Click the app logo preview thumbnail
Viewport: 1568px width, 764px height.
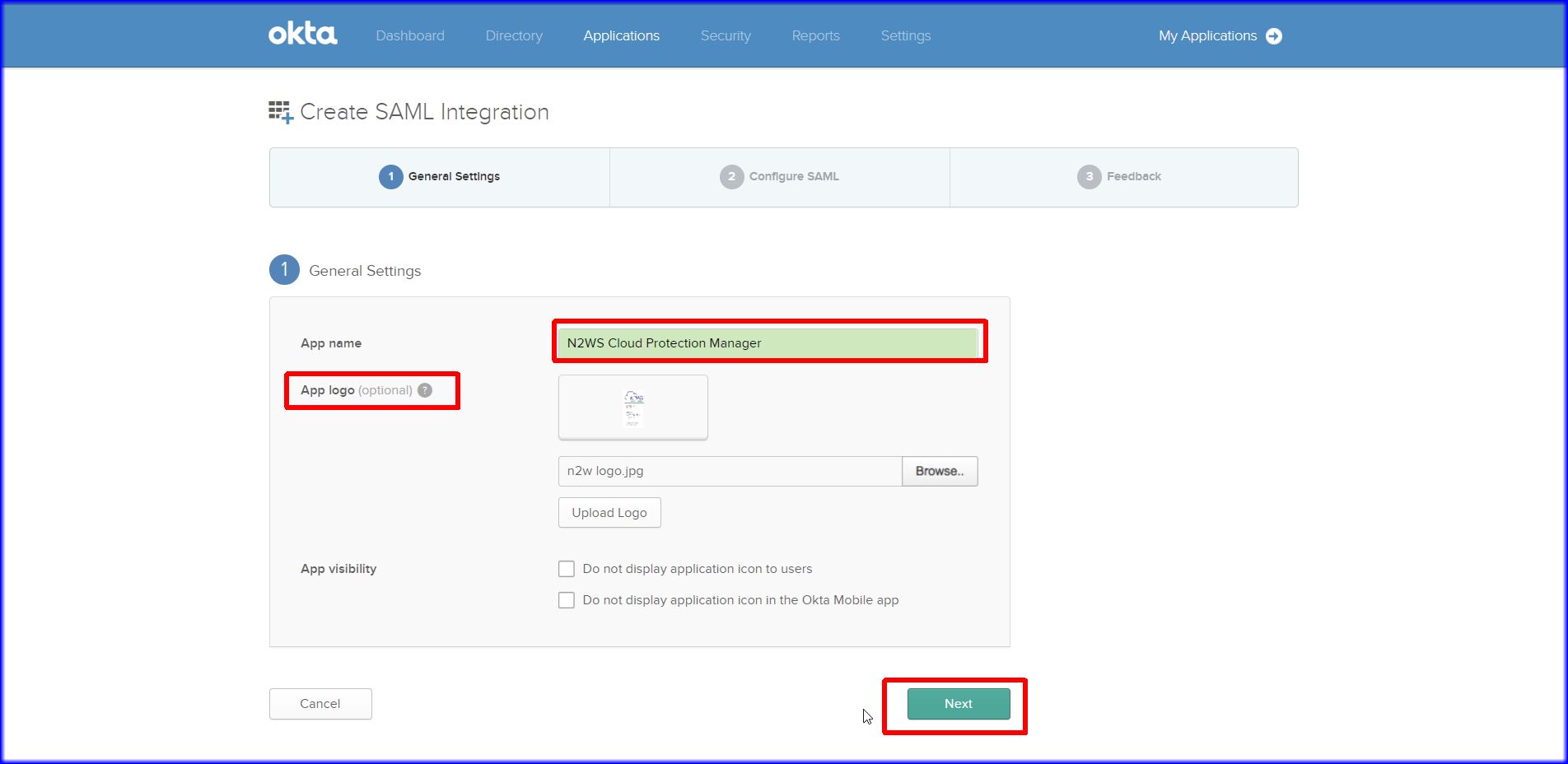[x=633, y=408]
